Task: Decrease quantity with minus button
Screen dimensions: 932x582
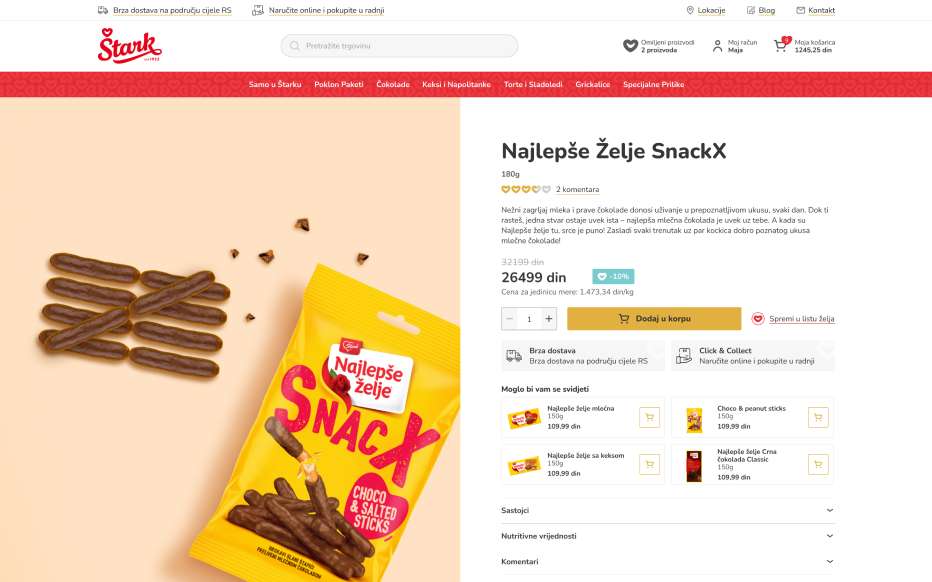Action: pyautogui.click(x=509, y=319)
